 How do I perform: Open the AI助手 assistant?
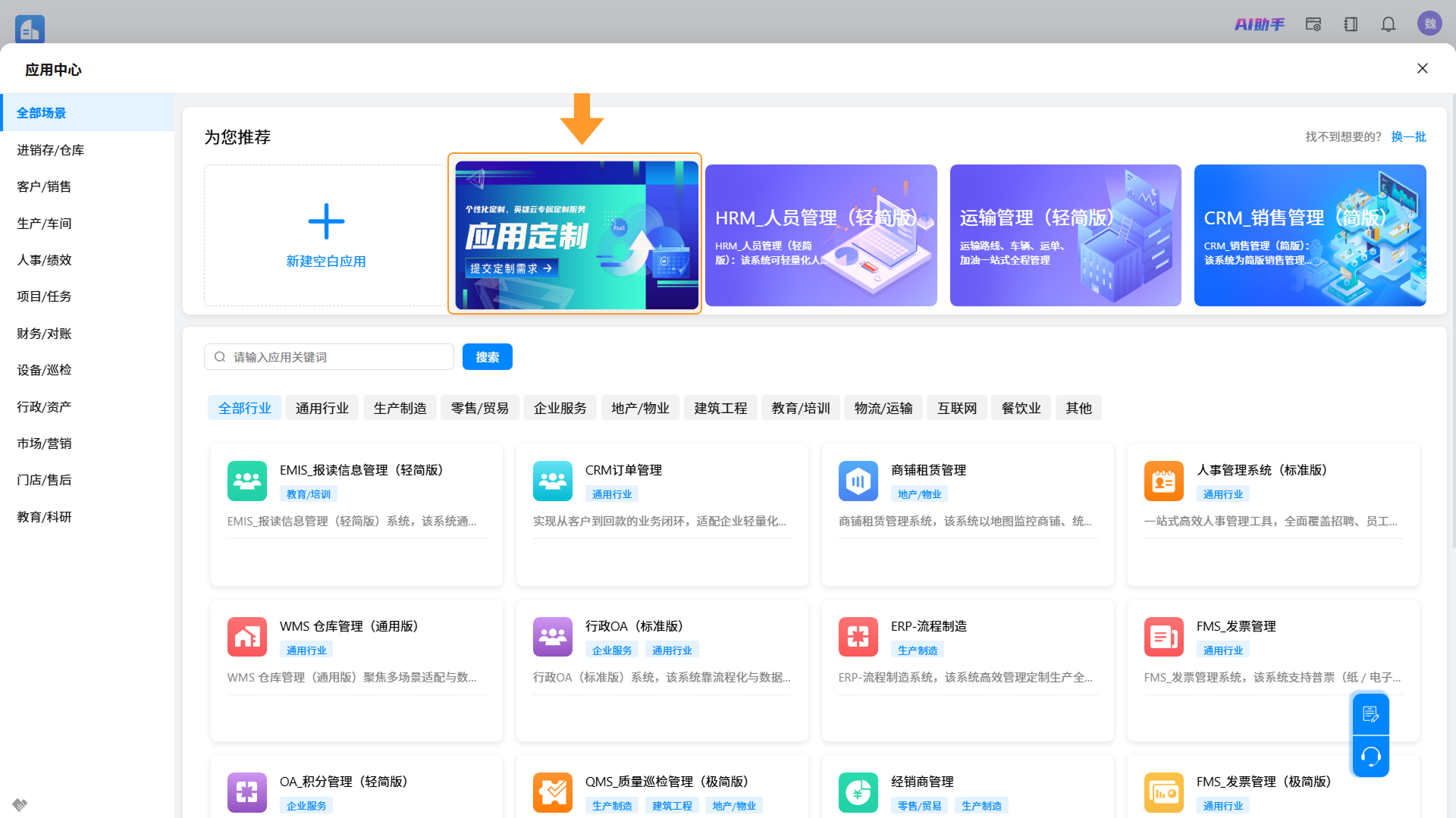1259,24
